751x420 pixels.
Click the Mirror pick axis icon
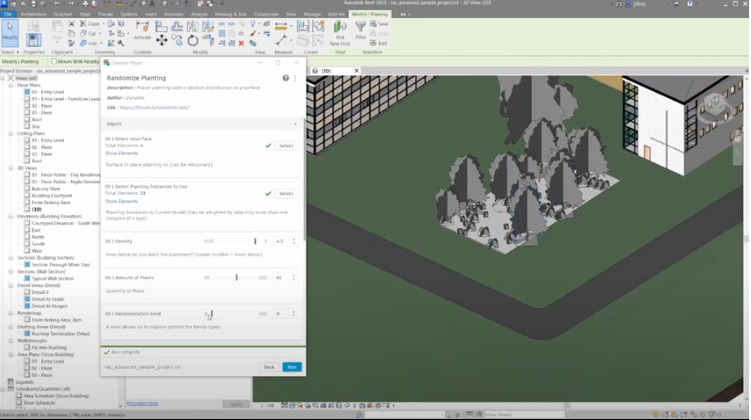click(193, 26)
